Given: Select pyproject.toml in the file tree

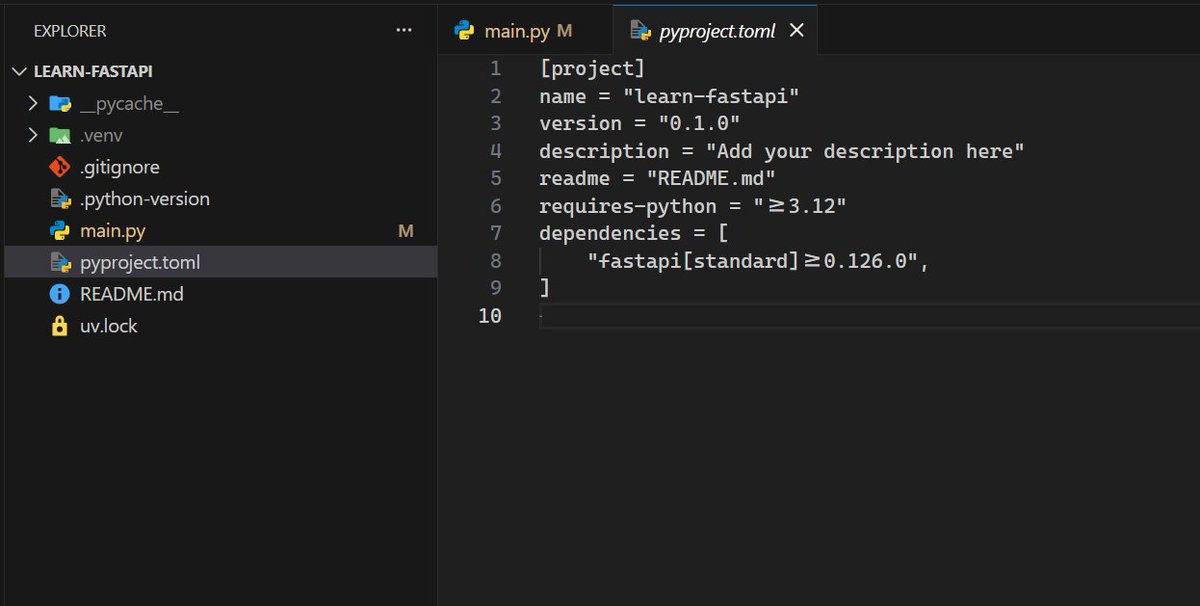Looking at the screenshot, I should (x=140, y=263).
